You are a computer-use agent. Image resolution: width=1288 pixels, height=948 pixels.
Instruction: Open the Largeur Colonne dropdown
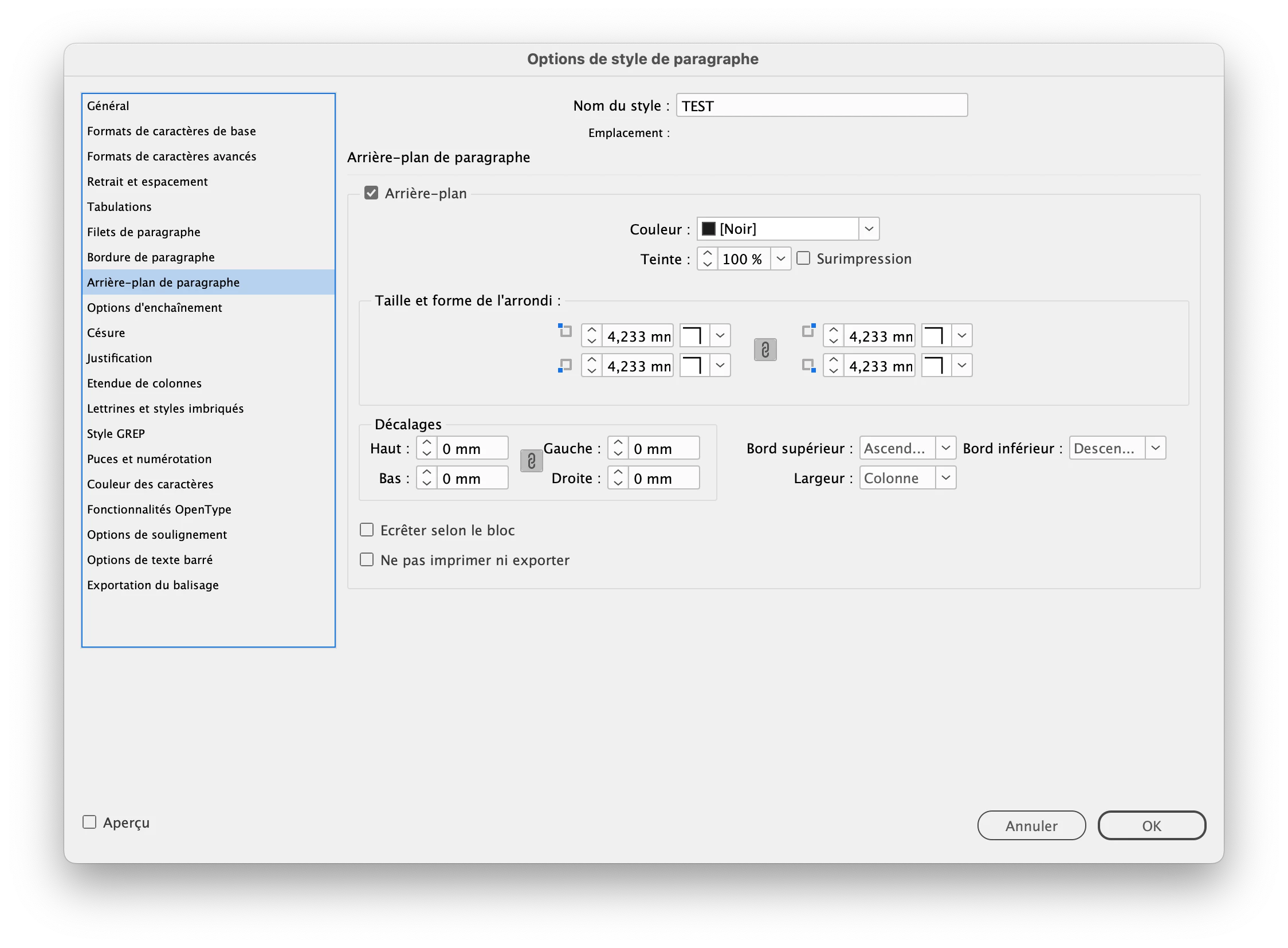pos(945,478)
